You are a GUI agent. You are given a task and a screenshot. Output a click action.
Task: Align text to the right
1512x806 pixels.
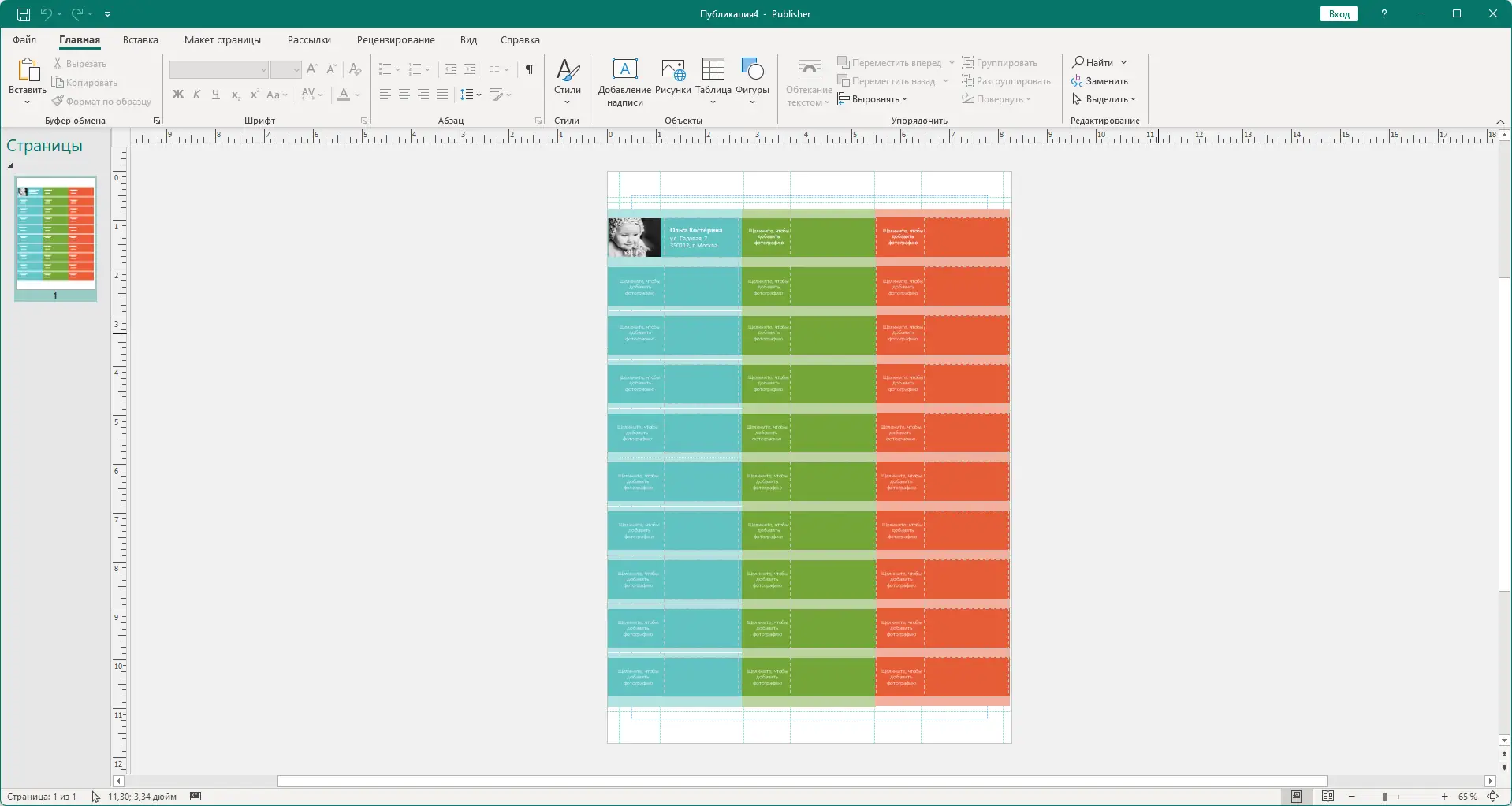click(x=423, y=95)
